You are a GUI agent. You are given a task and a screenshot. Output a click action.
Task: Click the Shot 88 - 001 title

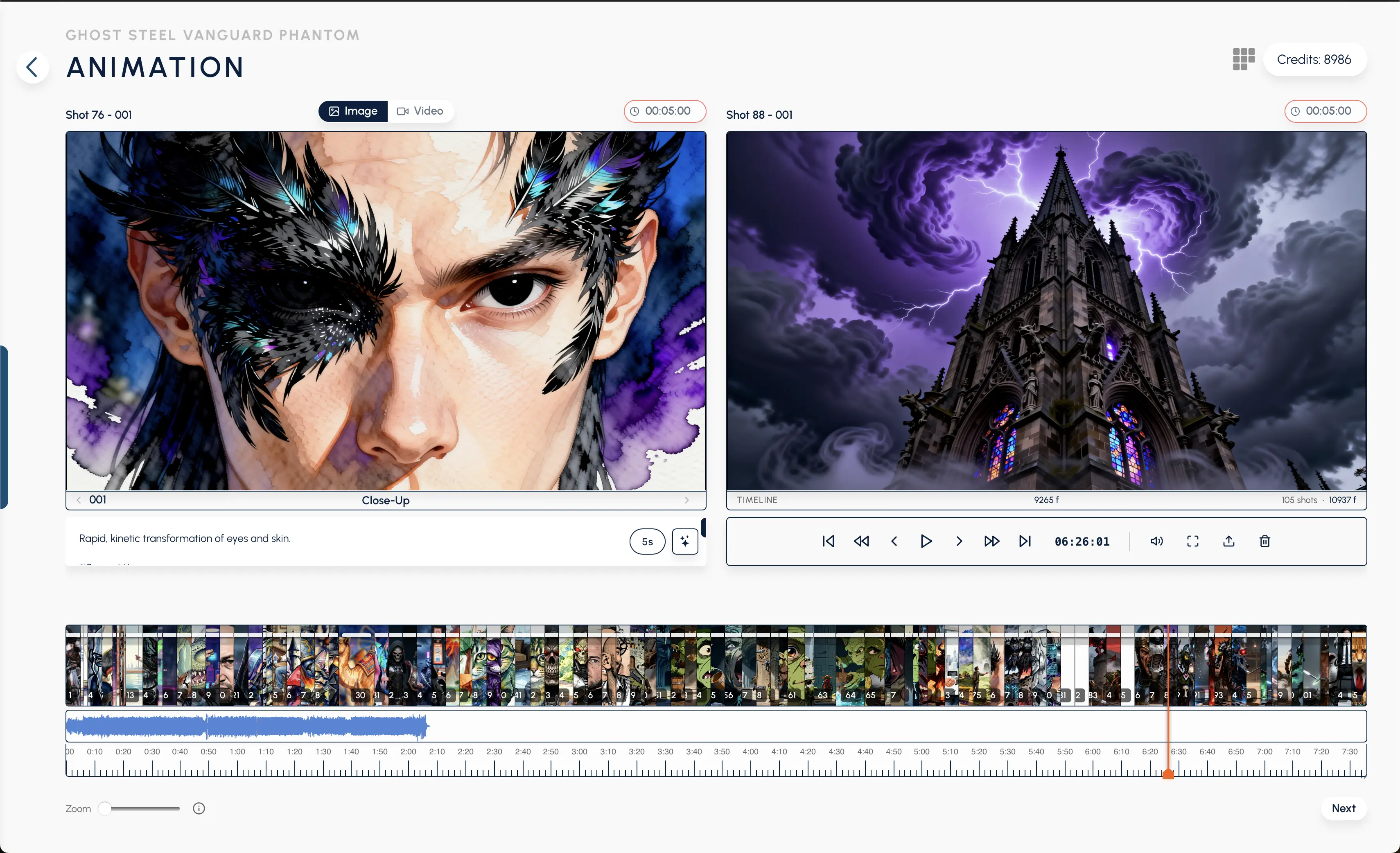(x=759, y=115)
